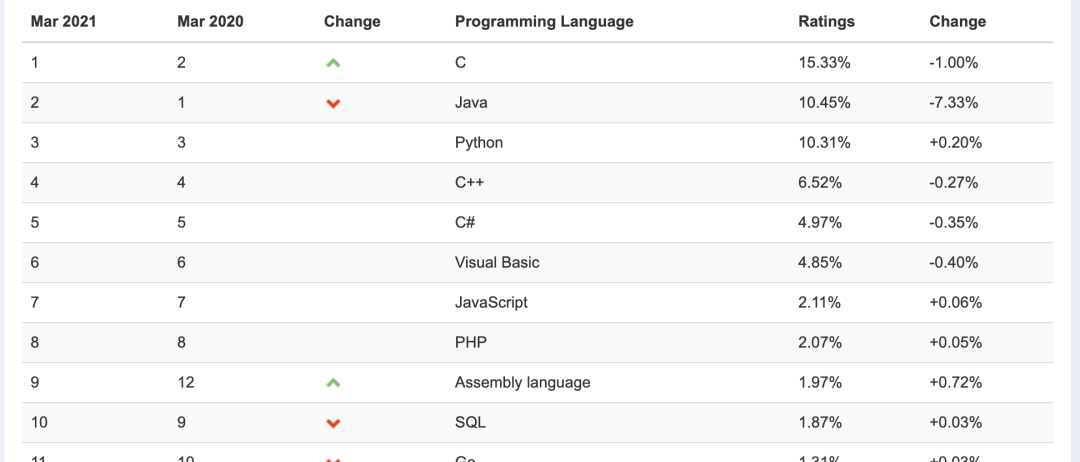
Task: Select the Python language cell
Action: pos(479,142)
